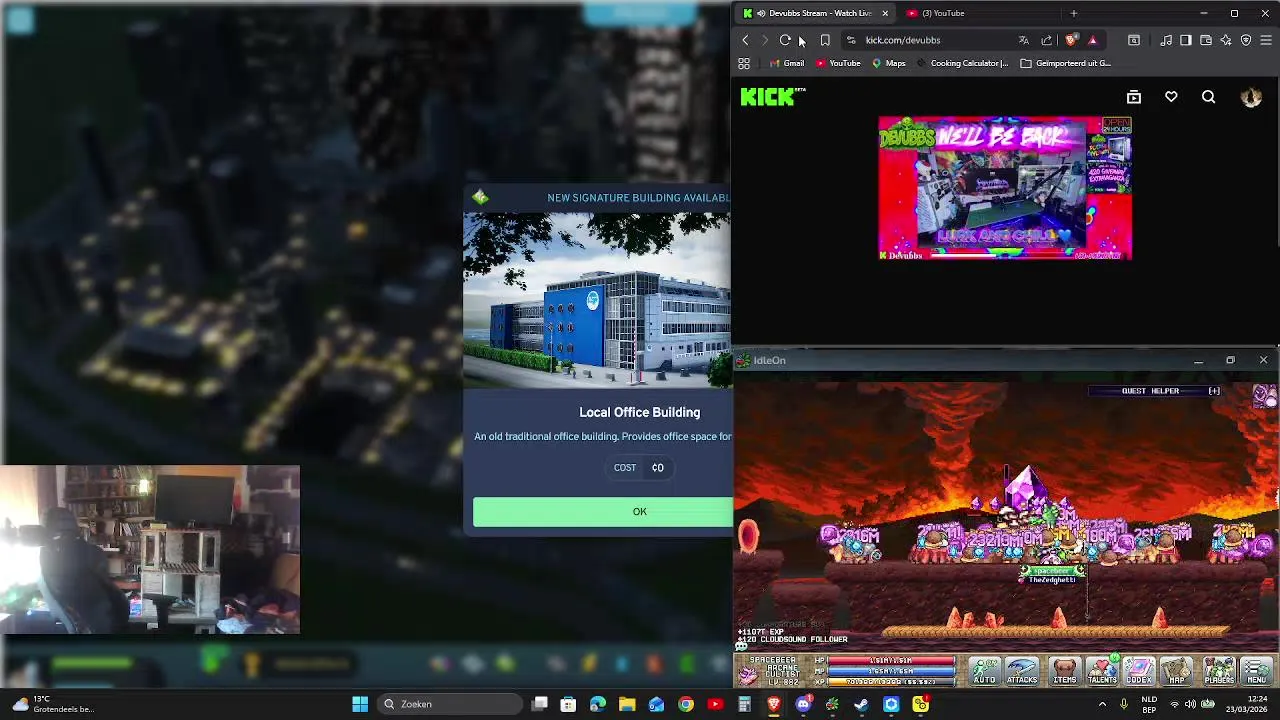Image resolution: width=1280 pixels, height=720 pixels.
Task: Open the IdleOn MENU button
Action: (x=1256, y=670)
